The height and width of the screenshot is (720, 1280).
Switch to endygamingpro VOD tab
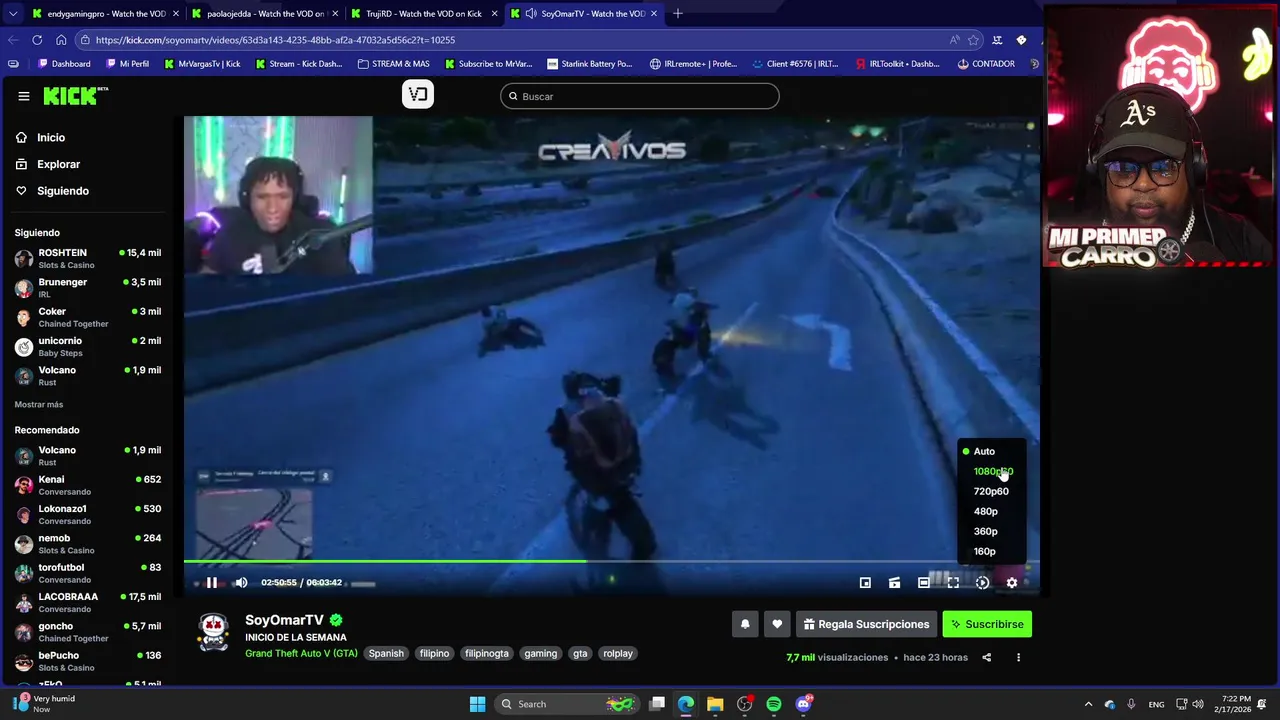tap(105, 13)
